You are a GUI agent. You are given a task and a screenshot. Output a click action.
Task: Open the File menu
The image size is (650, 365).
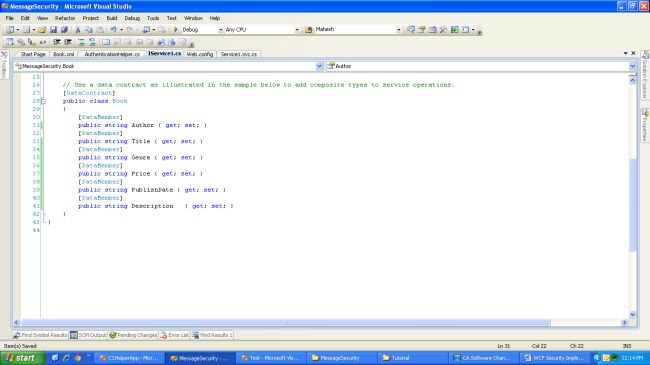(x=9, y=18)
